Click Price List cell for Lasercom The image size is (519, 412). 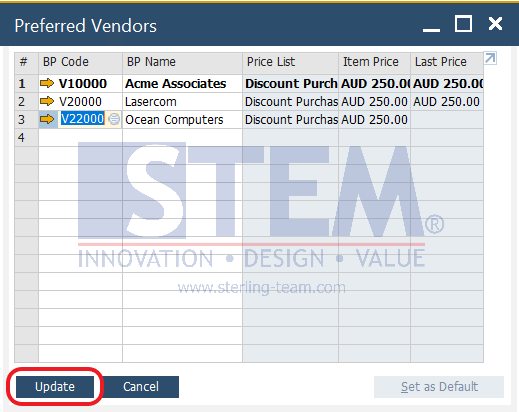pyautogui.click(x=290, y=101)
